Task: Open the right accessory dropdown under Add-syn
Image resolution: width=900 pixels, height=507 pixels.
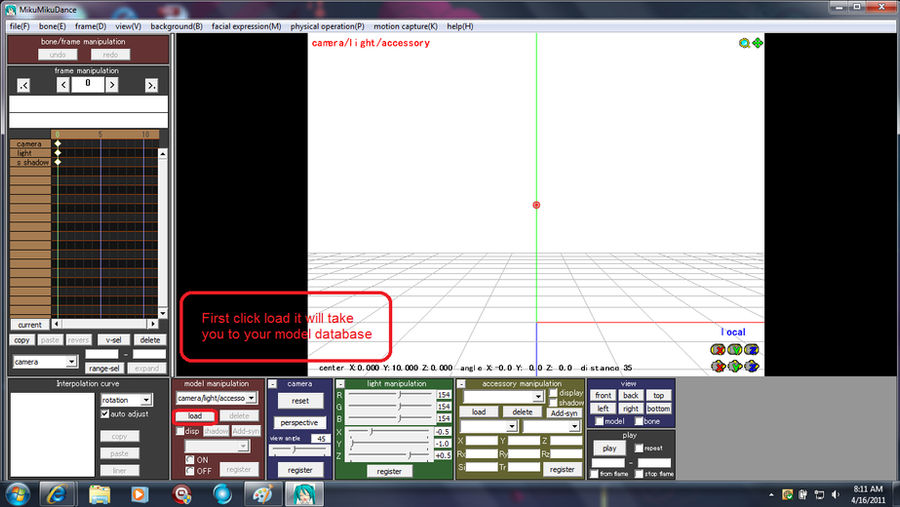Action: coord(551,427)
